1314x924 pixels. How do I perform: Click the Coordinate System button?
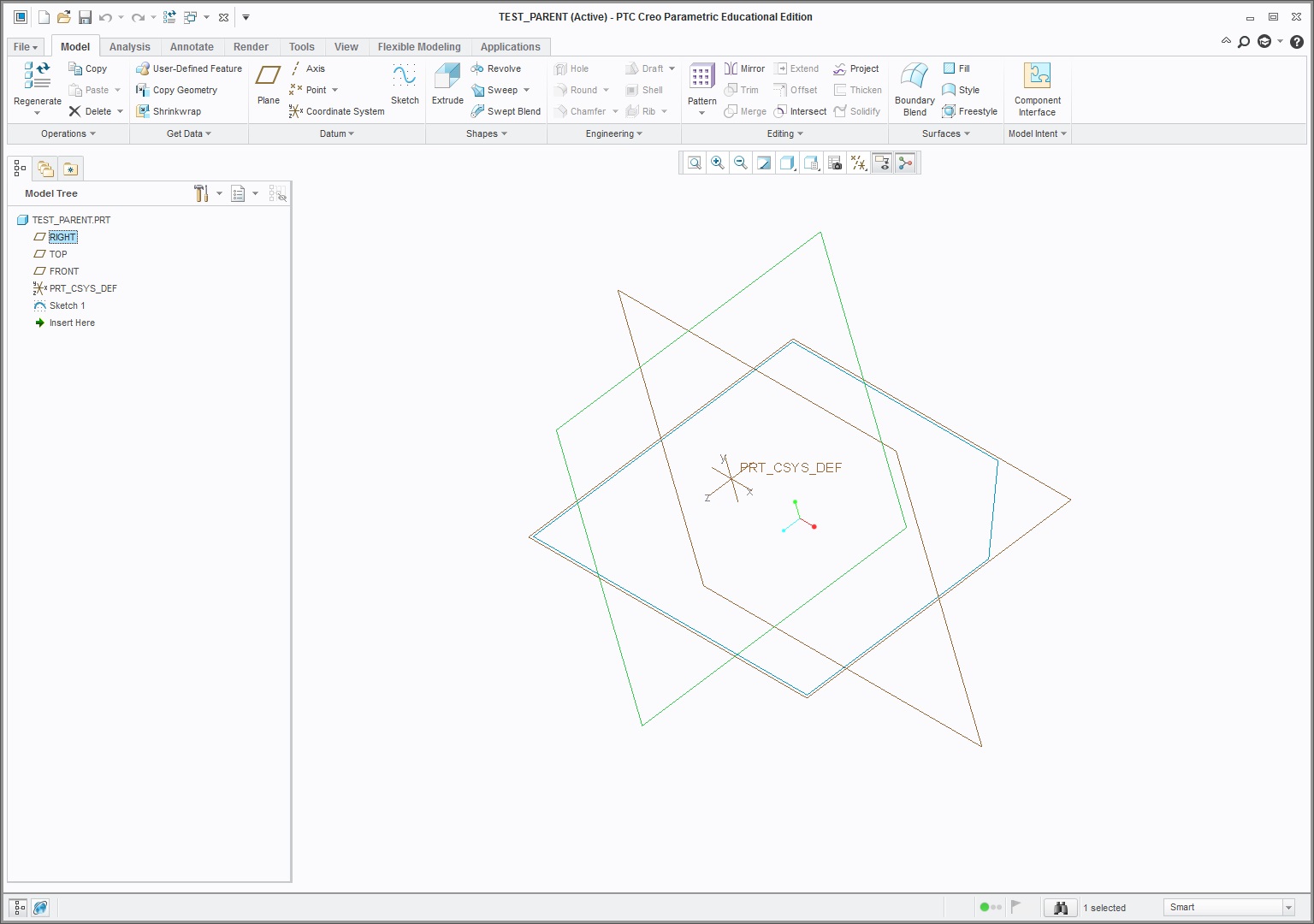tap(337, 111)
